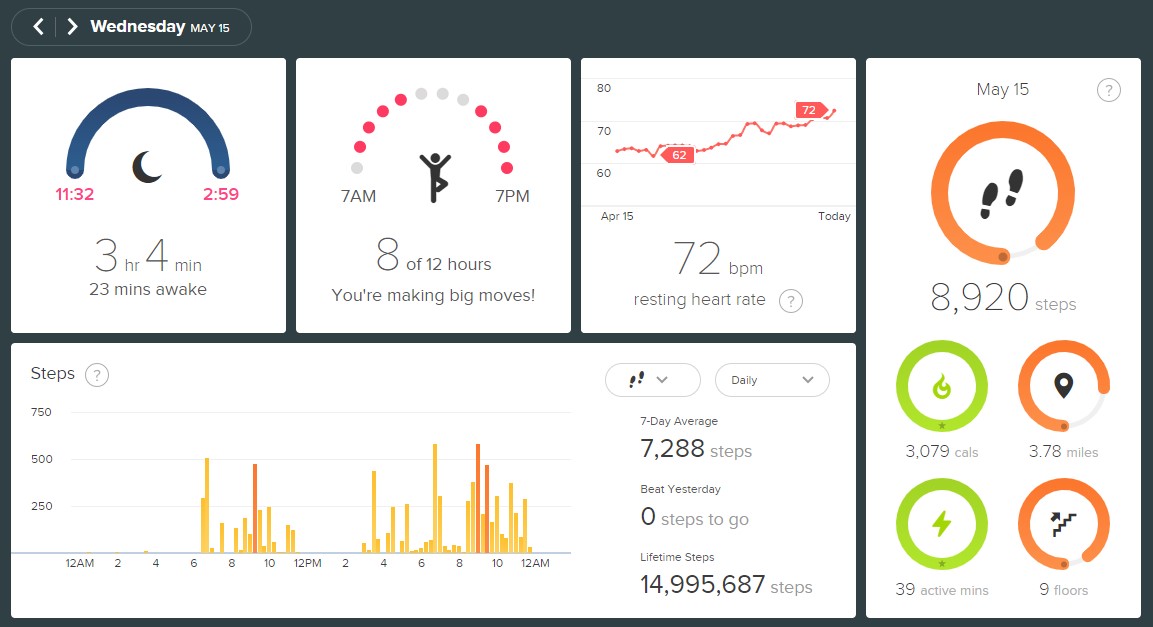The height and width of the screenshot is (627, 1153).
Task: Click the 39 active mins value
Action: coord(941,590)
